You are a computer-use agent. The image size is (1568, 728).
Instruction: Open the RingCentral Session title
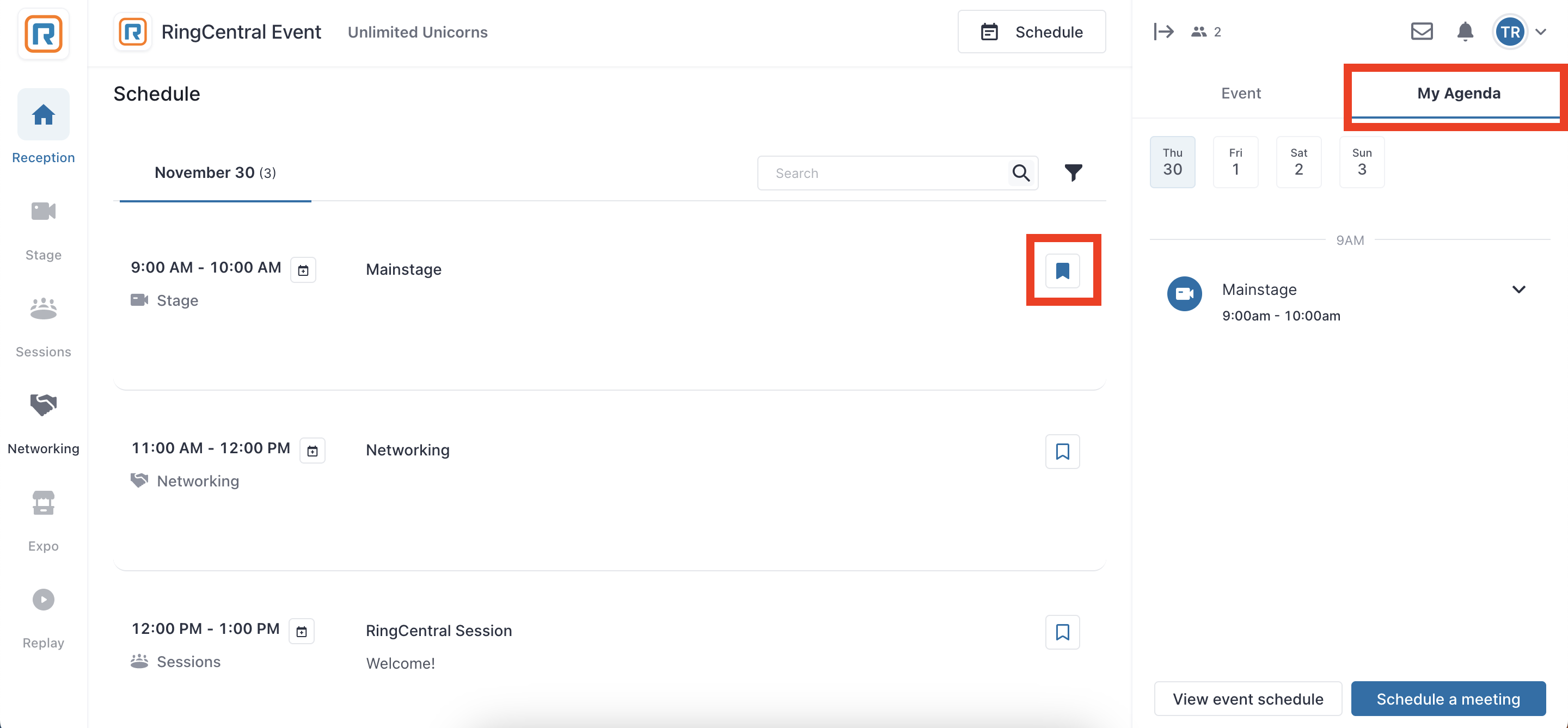click(438, 631)
